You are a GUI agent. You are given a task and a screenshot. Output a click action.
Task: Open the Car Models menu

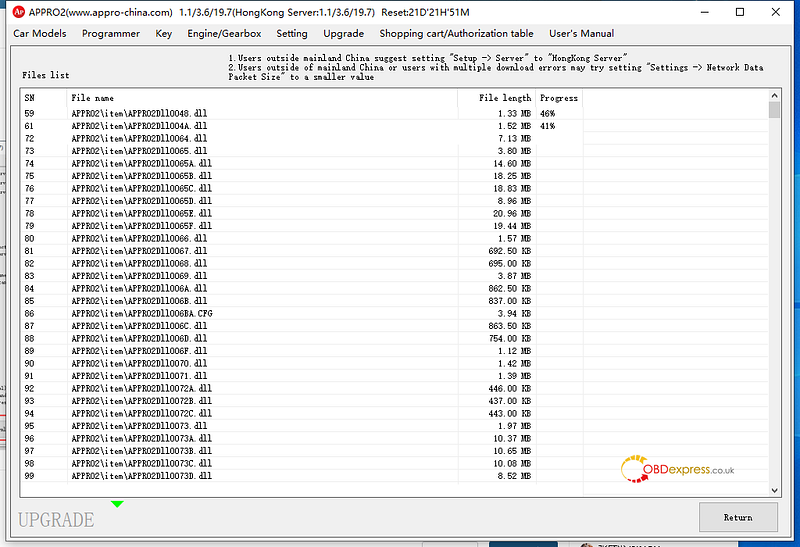click(x=40, y=34)
